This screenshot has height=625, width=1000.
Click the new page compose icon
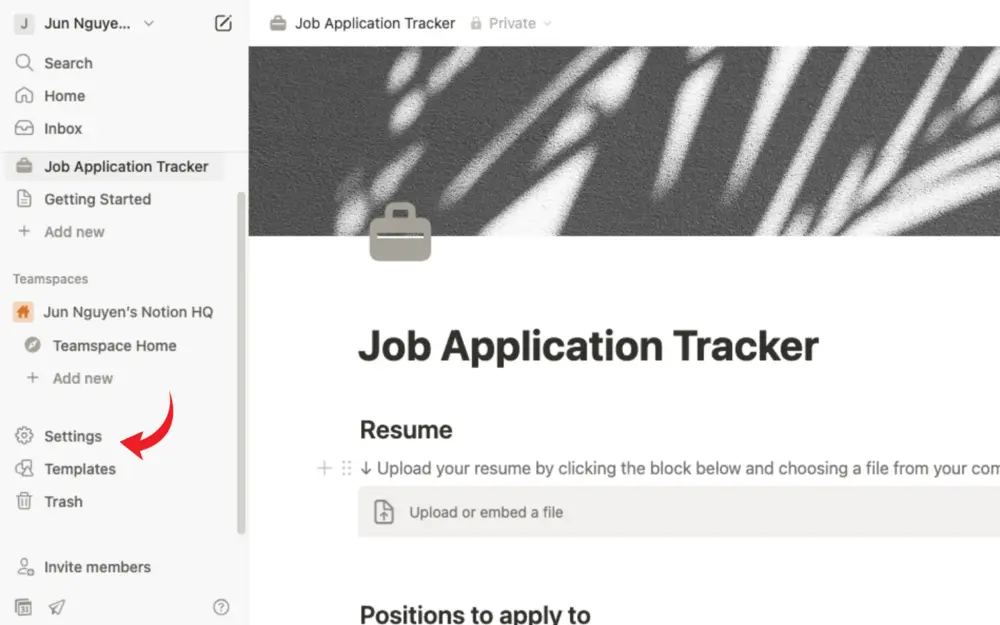point(223,24)
